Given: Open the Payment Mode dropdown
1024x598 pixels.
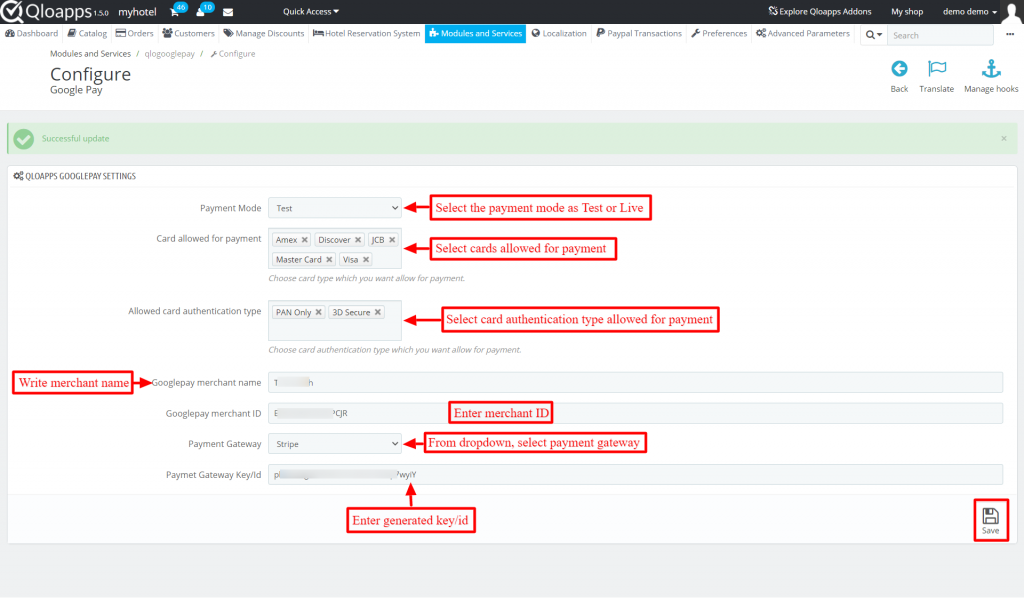Looking at the screenshot, I should (x=334, y=208).
